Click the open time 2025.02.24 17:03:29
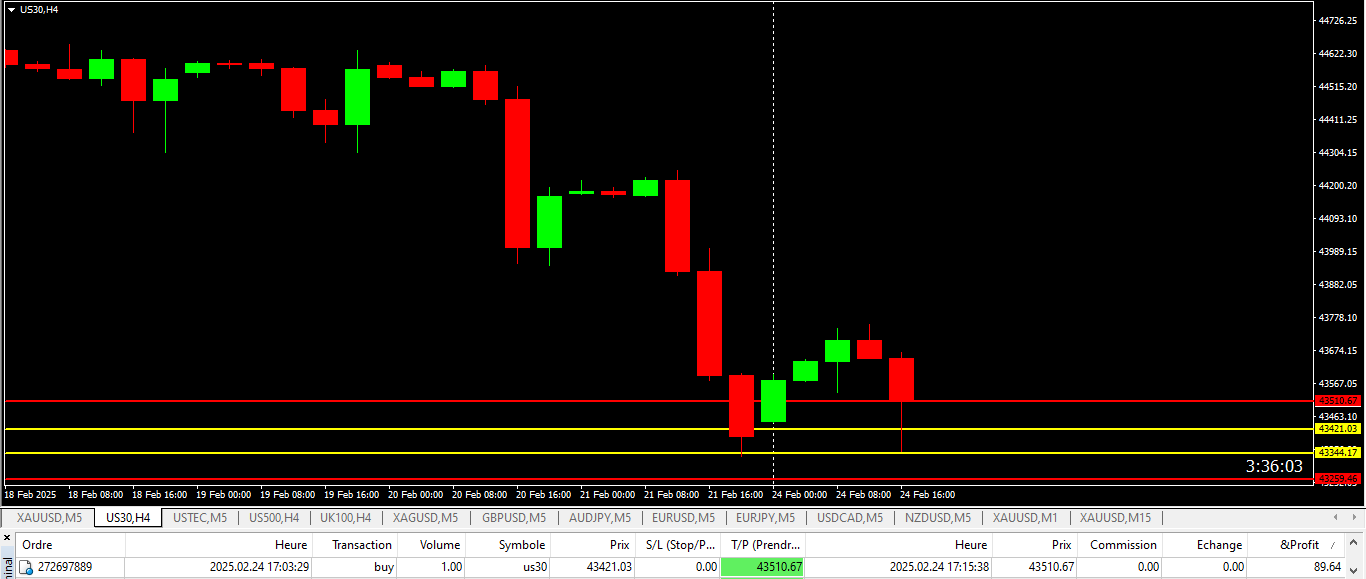The height and width of the screenshot is (579, 1366). pos(259,567)
